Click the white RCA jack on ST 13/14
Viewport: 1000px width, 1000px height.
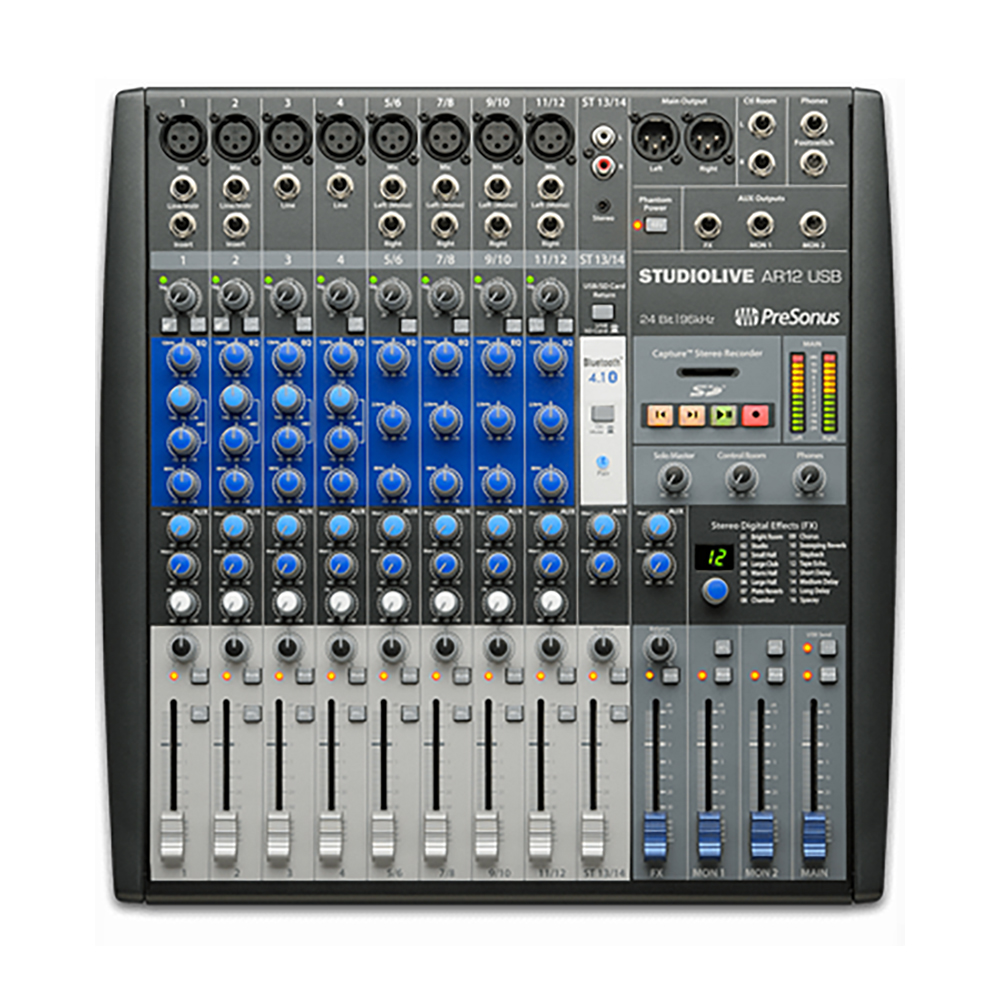pos(603,136)
